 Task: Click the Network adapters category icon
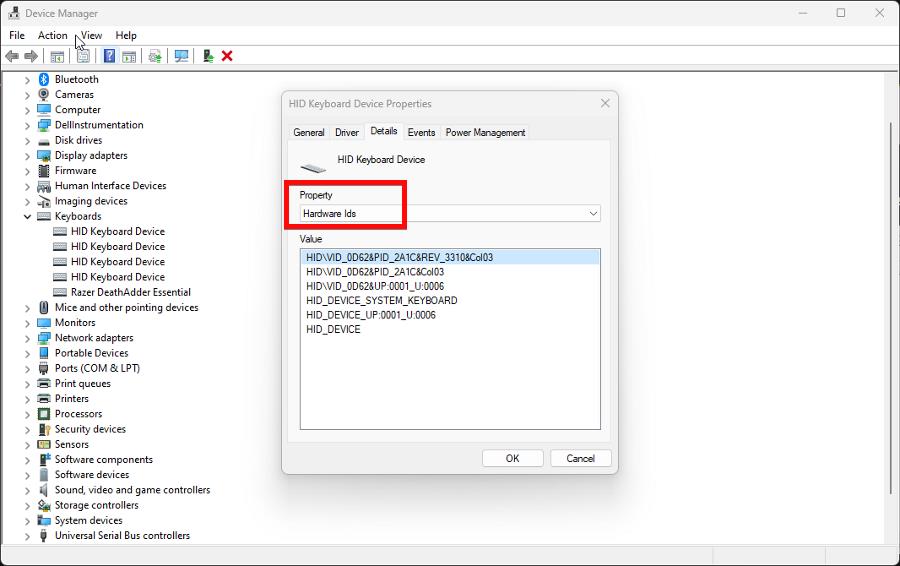tap(44, 338)
